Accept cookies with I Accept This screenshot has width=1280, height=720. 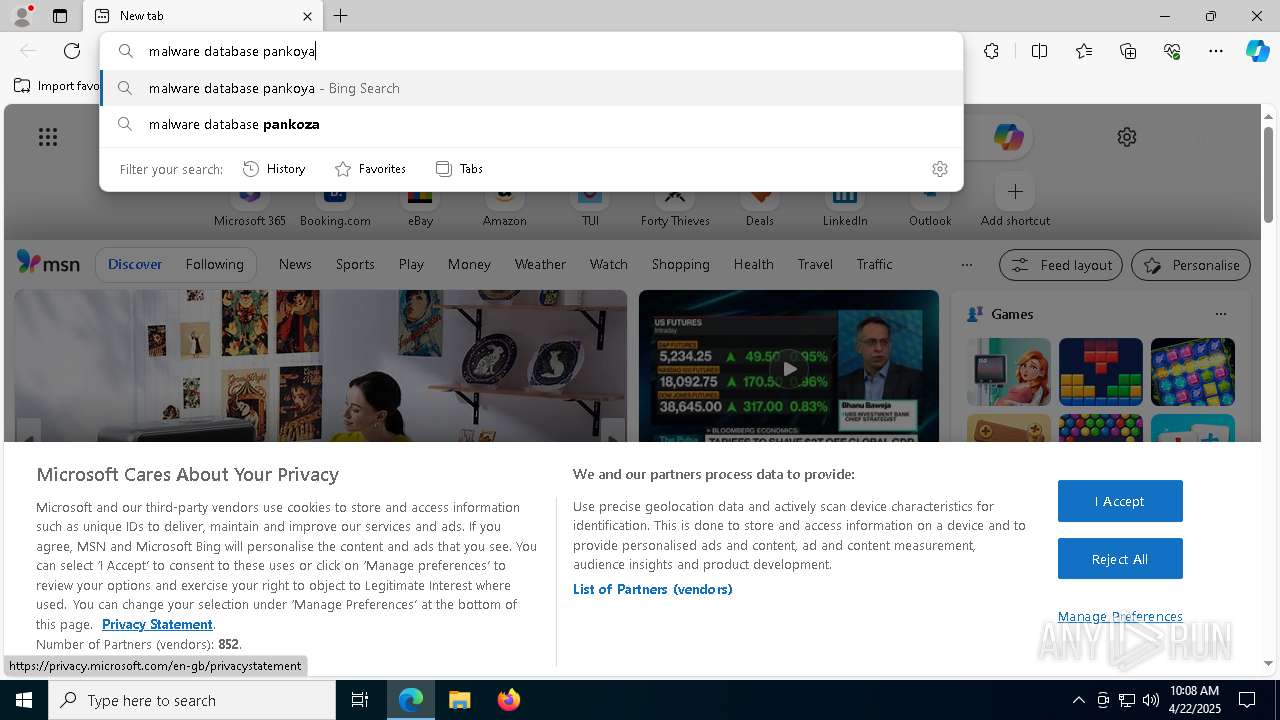1120,501
